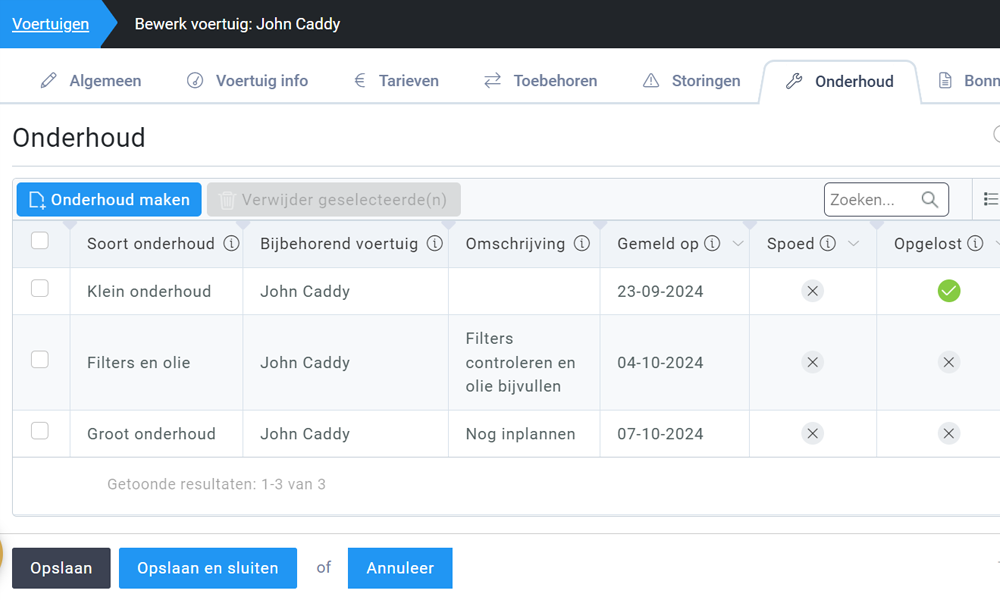Switch to the Storingen tab

[x=692, y=81]
